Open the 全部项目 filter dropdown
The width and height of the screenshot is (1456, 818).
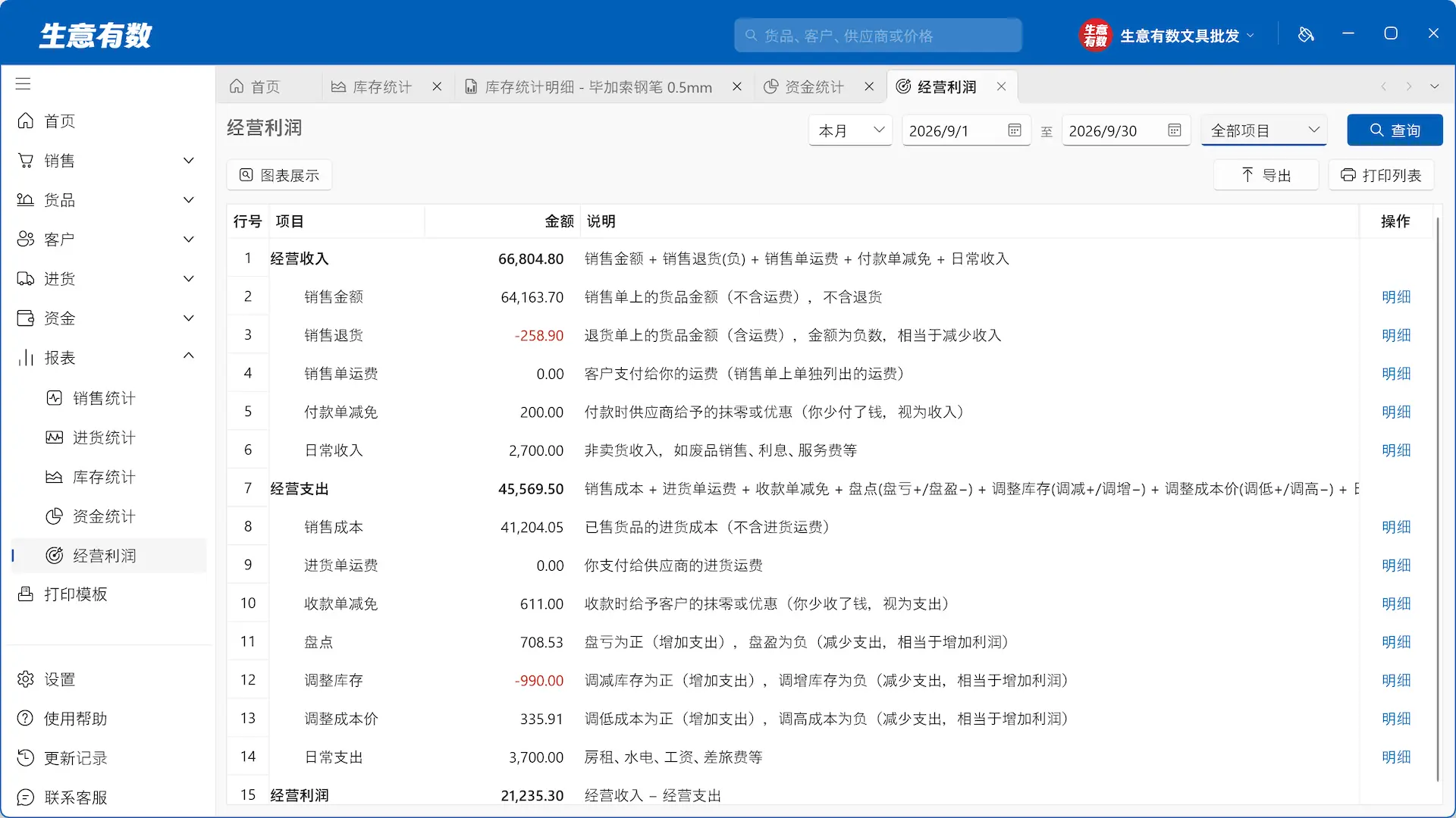pos(1264,130)
